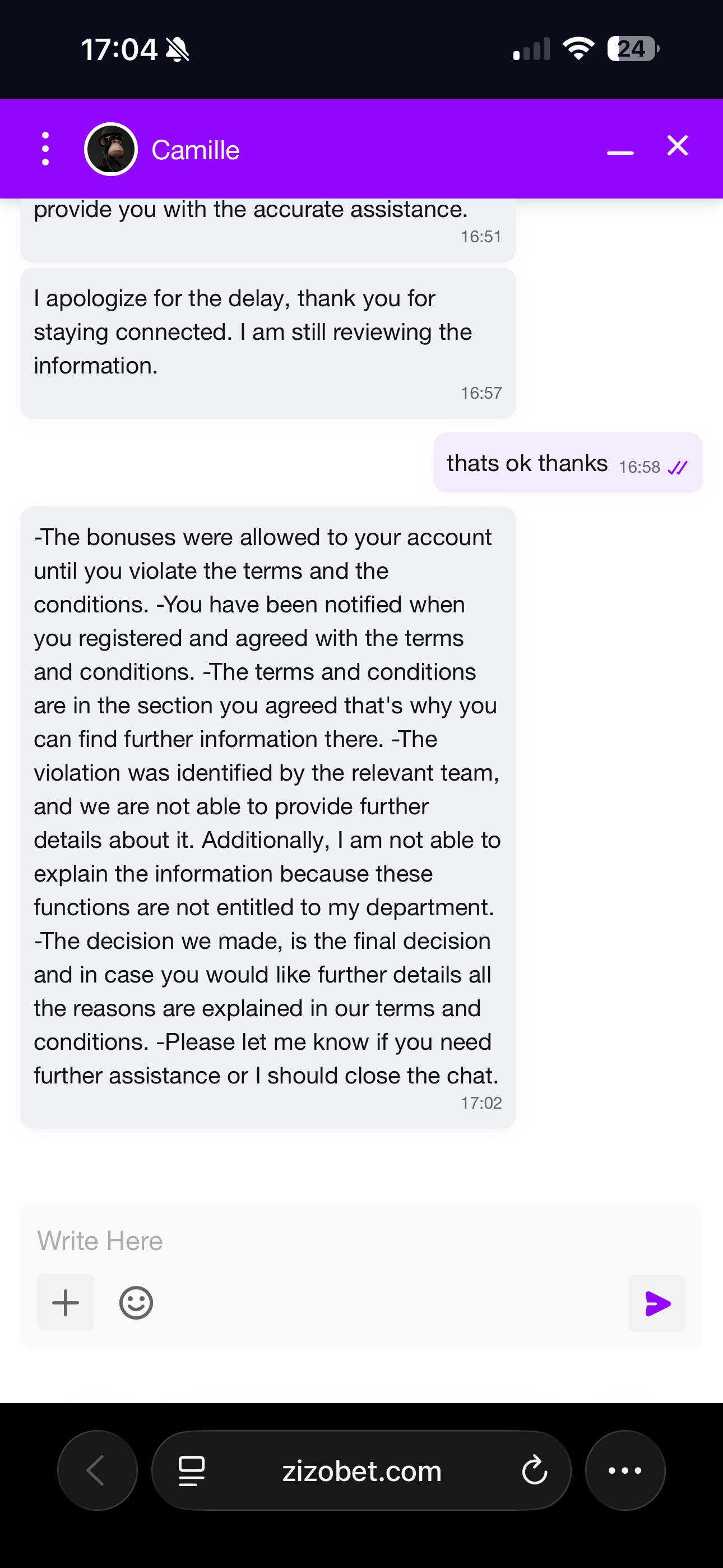Open the browser more options menu
The height and width of the screenshot is (1568, 723).
point(625,1470)
